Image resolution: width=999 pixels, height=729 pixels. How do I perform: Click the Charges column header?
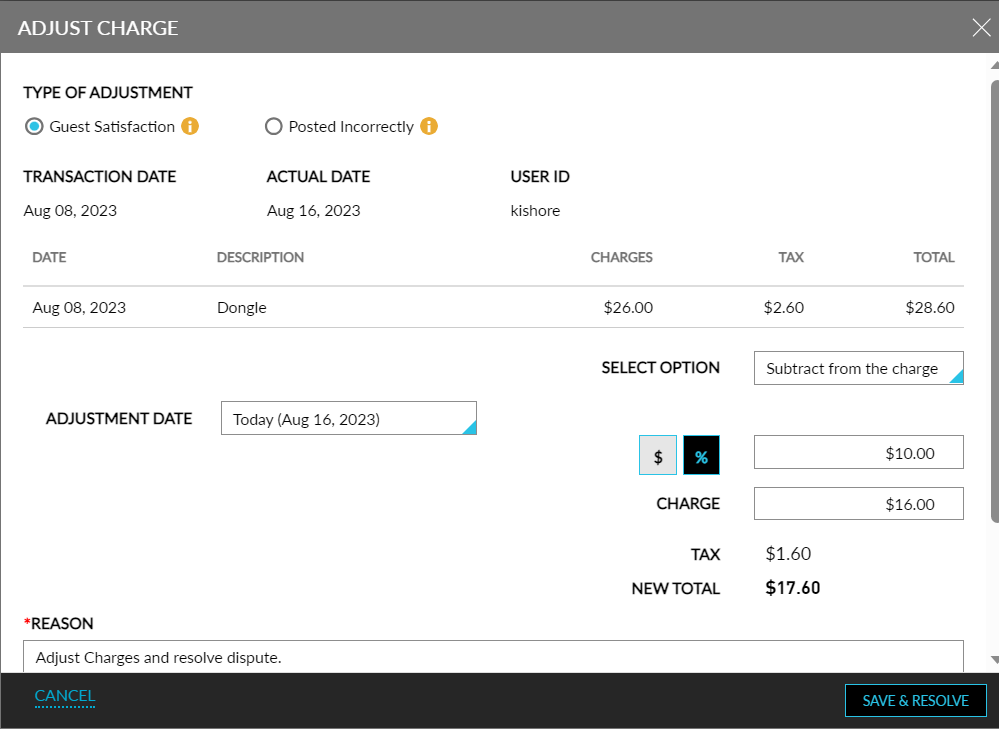(x=621, y=257)
